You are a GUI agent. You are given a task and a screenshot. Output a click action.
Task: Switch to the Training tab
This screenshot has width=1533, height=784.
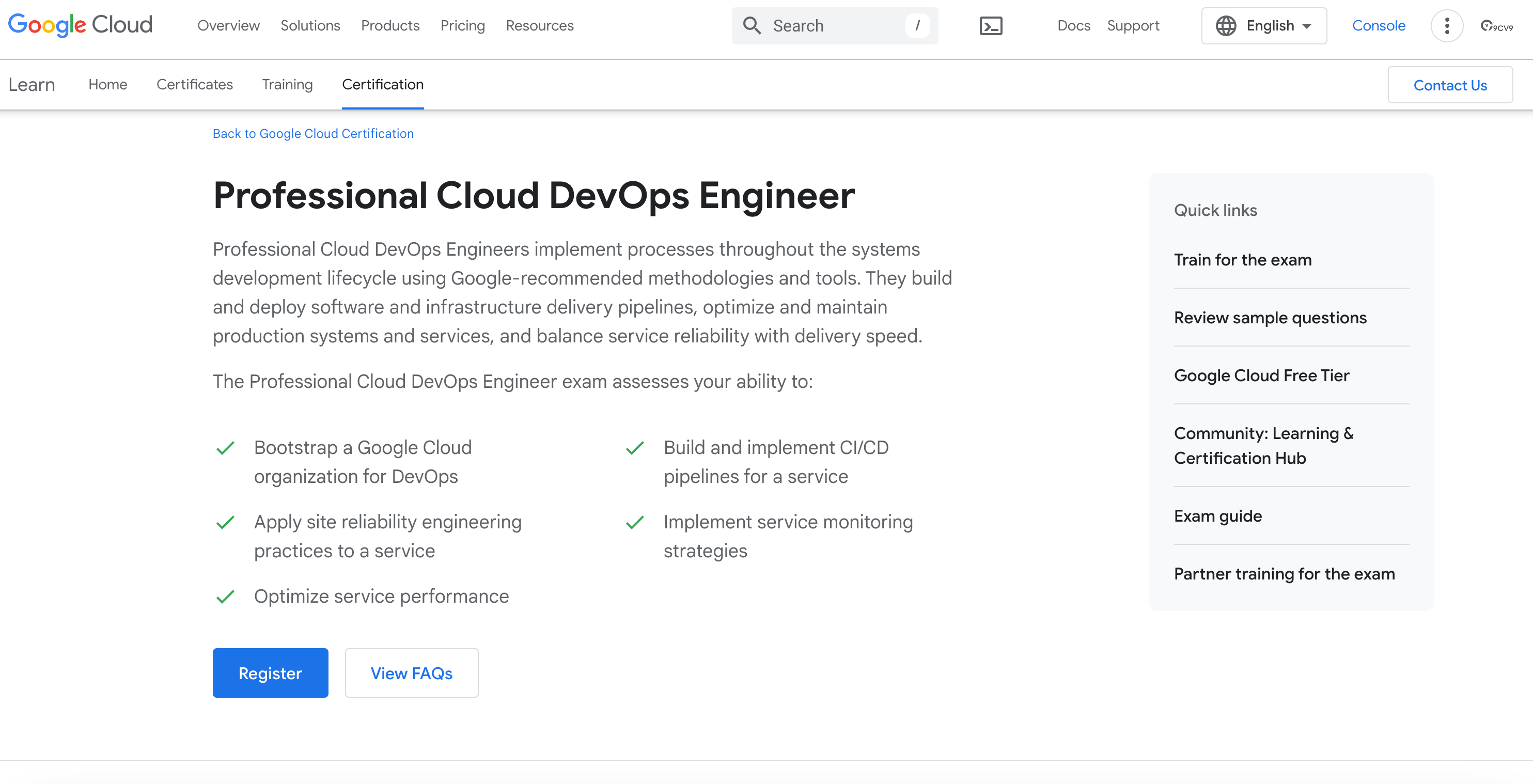(x=287, y=85)
